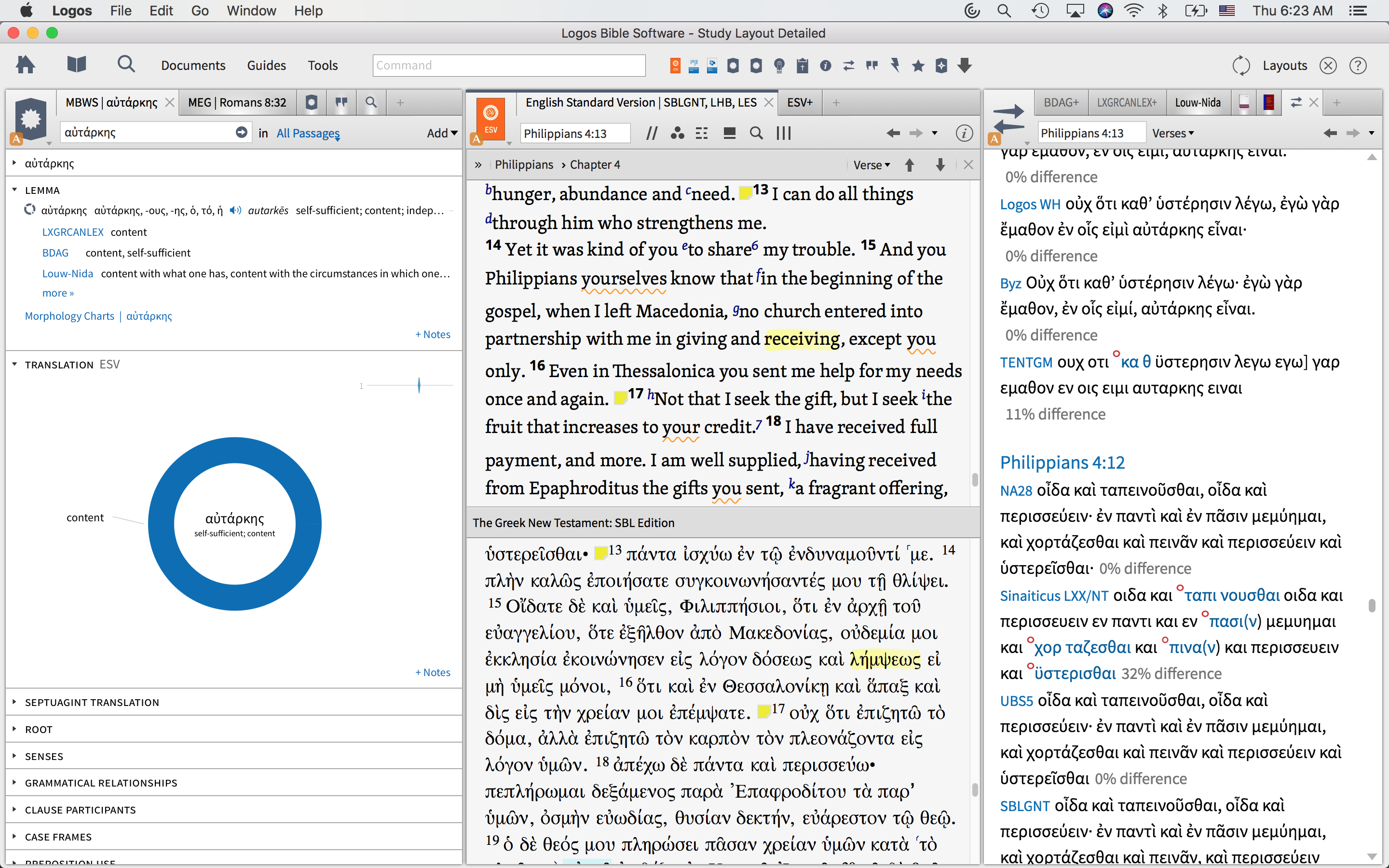Viewport: 1389px width, 868px height.
Task: Play αὐτάρκης pronunciation speaker icon
Action: 235,210
